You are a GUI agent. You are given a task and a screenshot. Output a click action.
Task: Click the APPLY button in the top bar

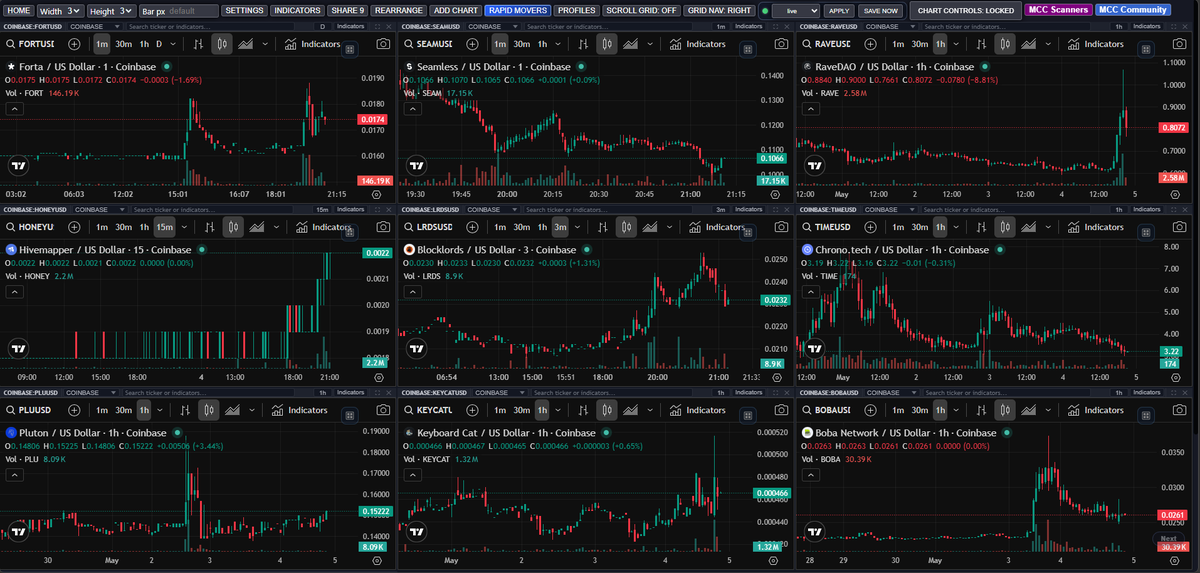pyautogui.click(x=840, y=10)
